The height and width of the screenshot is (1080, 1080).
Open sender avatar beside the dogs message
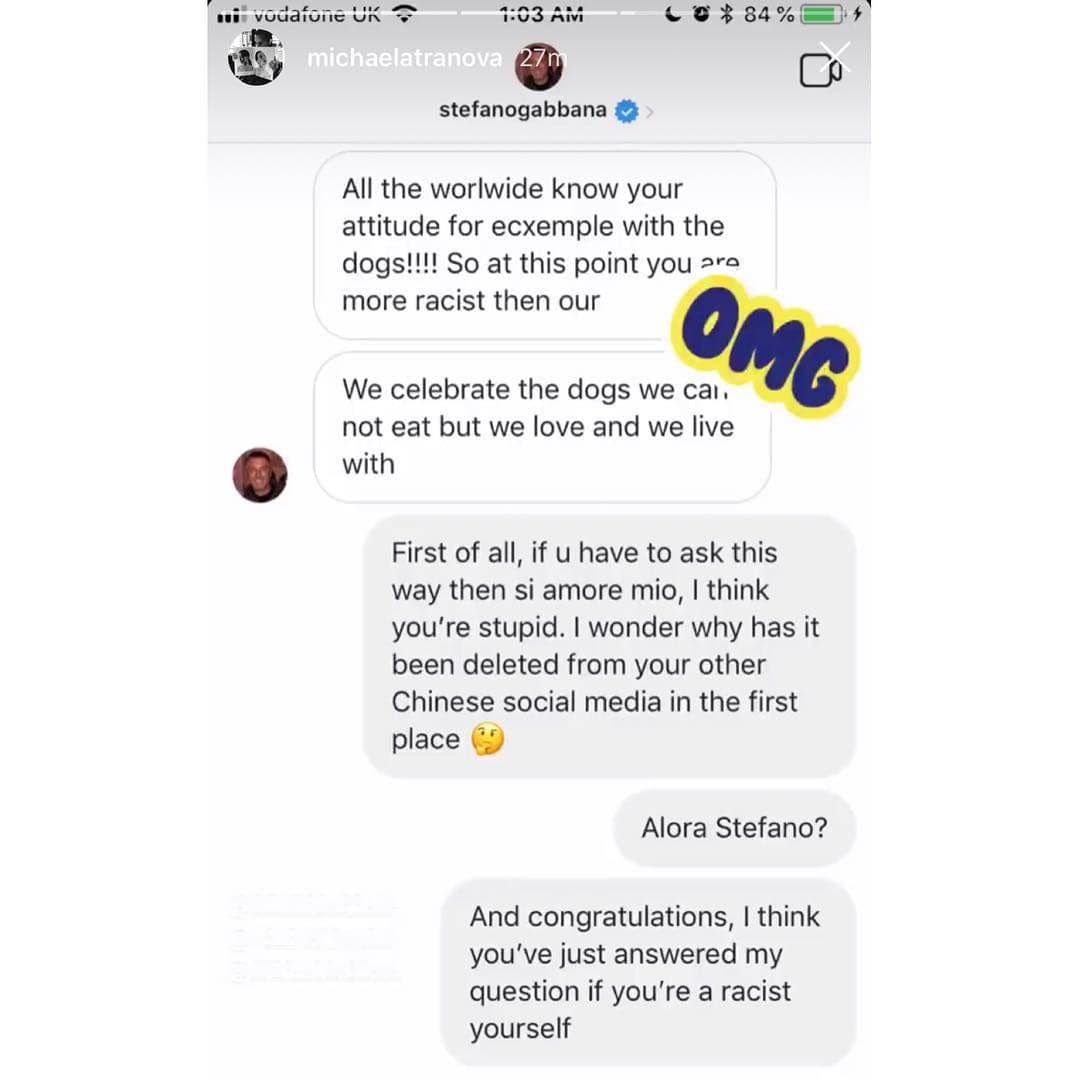coord(260,475)
